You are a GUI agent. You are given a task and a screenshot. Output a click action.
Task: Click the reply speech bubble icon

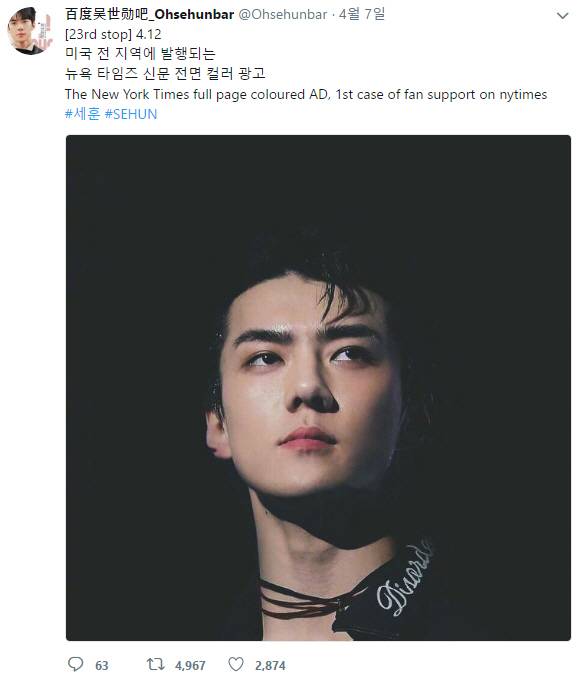tap(76, 664)
